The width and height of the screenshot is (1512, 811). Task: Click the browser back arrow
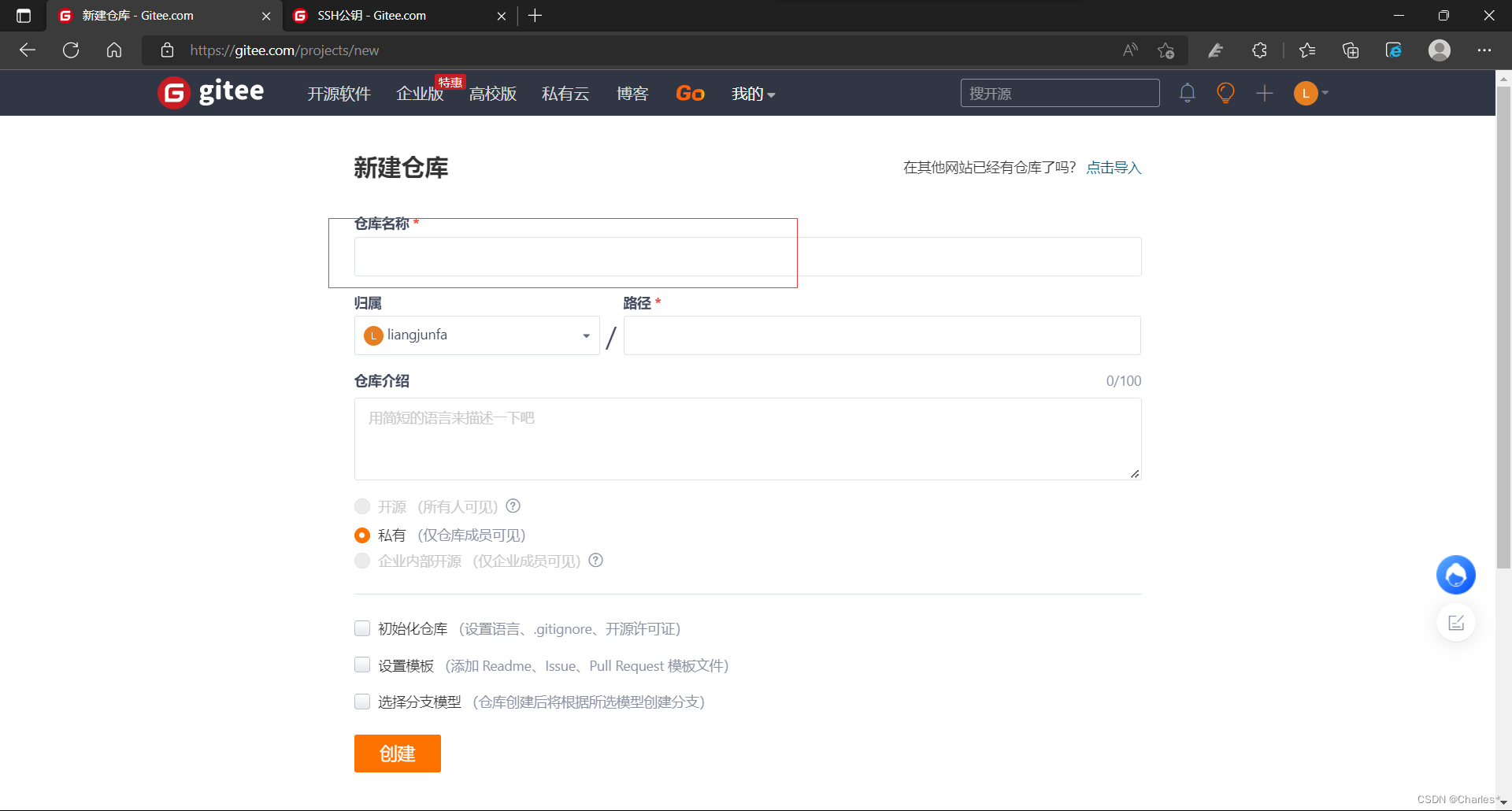[28, 50]
